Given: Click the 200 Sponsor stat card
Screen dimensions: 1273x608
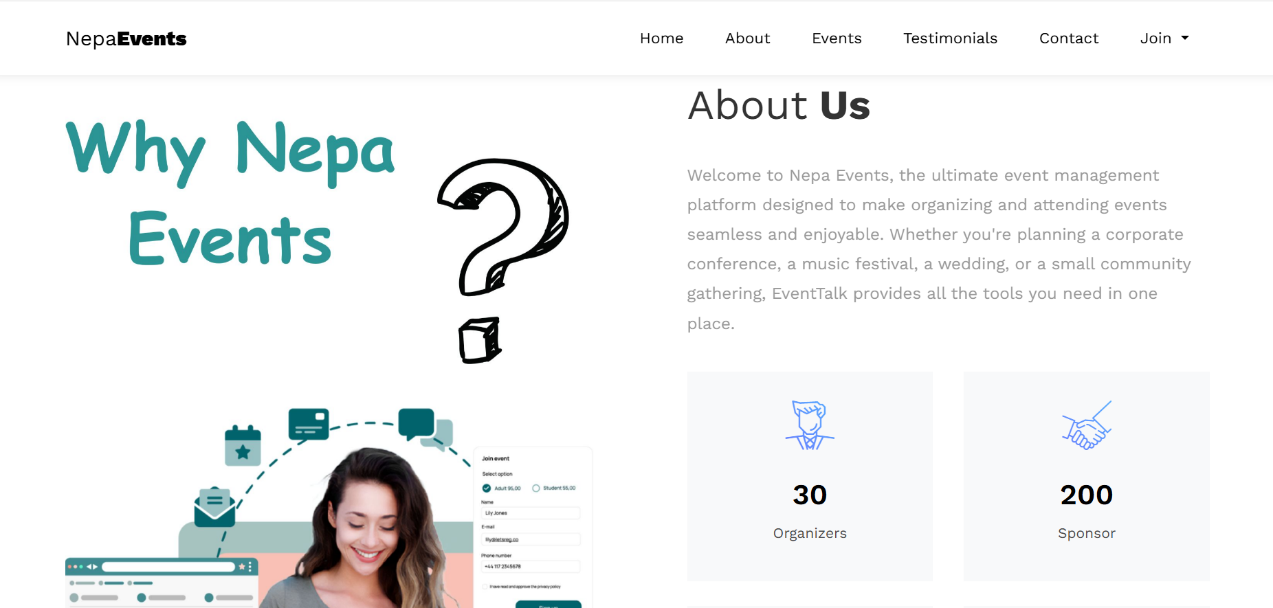Looking at the screenshot, I should (x=1086, y=476).
